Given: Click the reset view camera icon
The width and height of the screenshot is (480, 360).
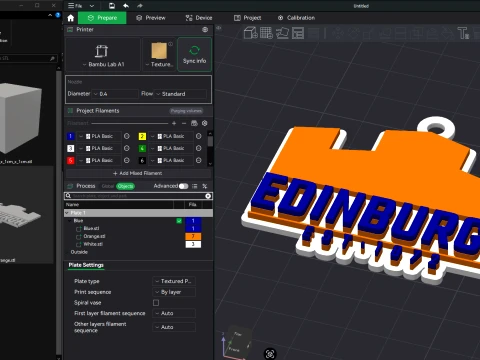Looking at the screenshot, I should 270,354.
